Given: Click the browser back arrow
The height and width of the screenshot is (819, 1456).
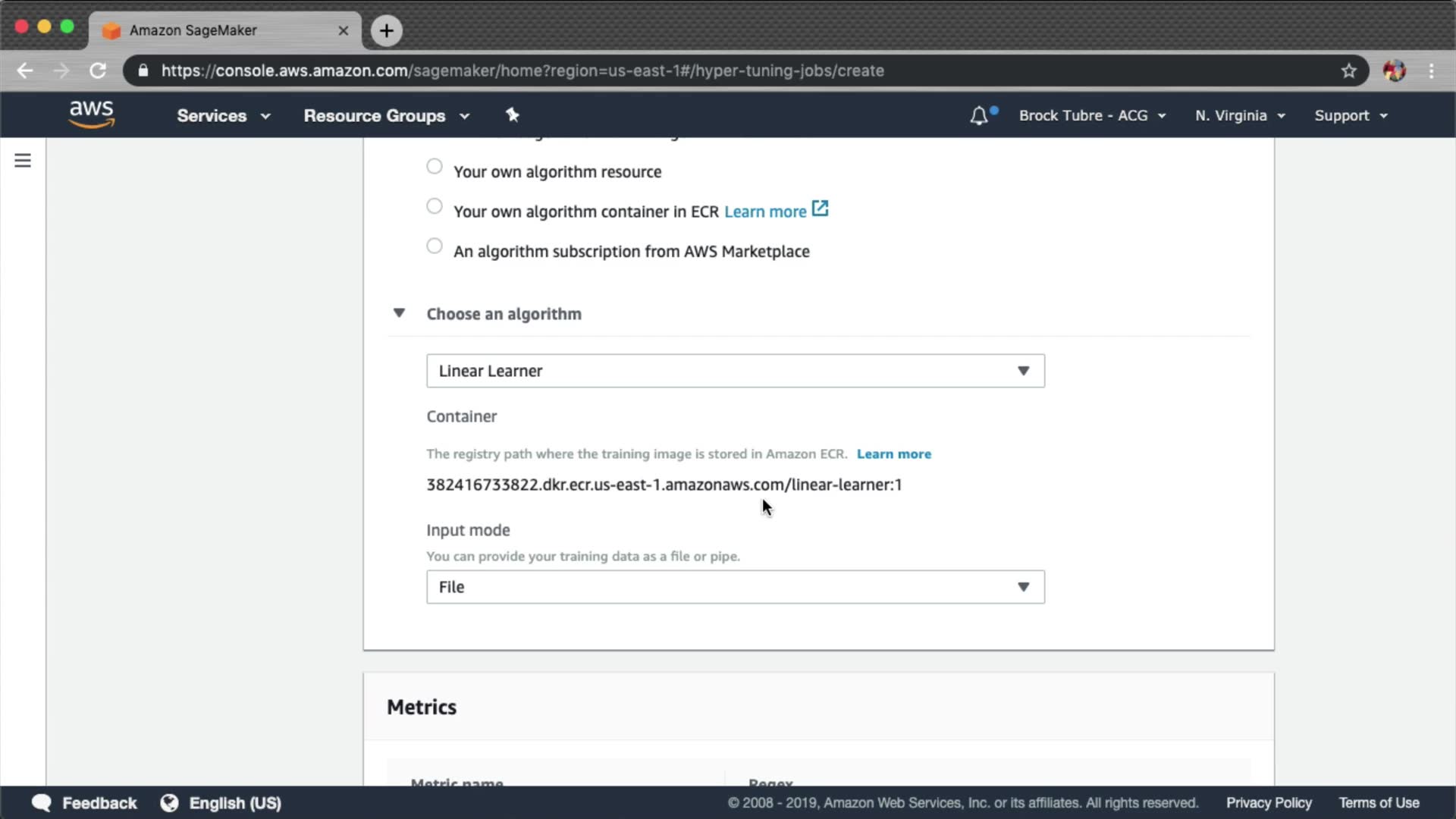Looking at the screenshot, I should click(x=25, y=71).
